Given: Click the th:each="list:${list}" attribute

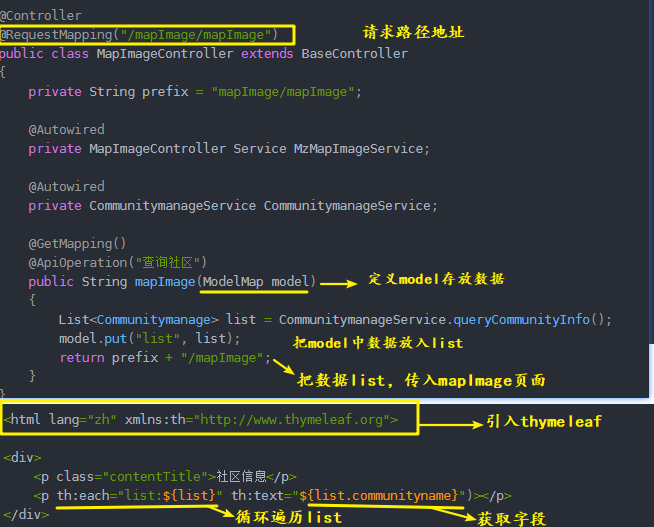Looking at the screenshot, I should point(139,496).
